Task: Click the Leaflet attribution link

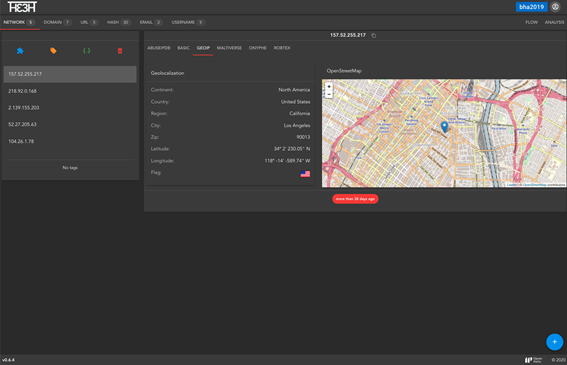Action: point(512,185)
